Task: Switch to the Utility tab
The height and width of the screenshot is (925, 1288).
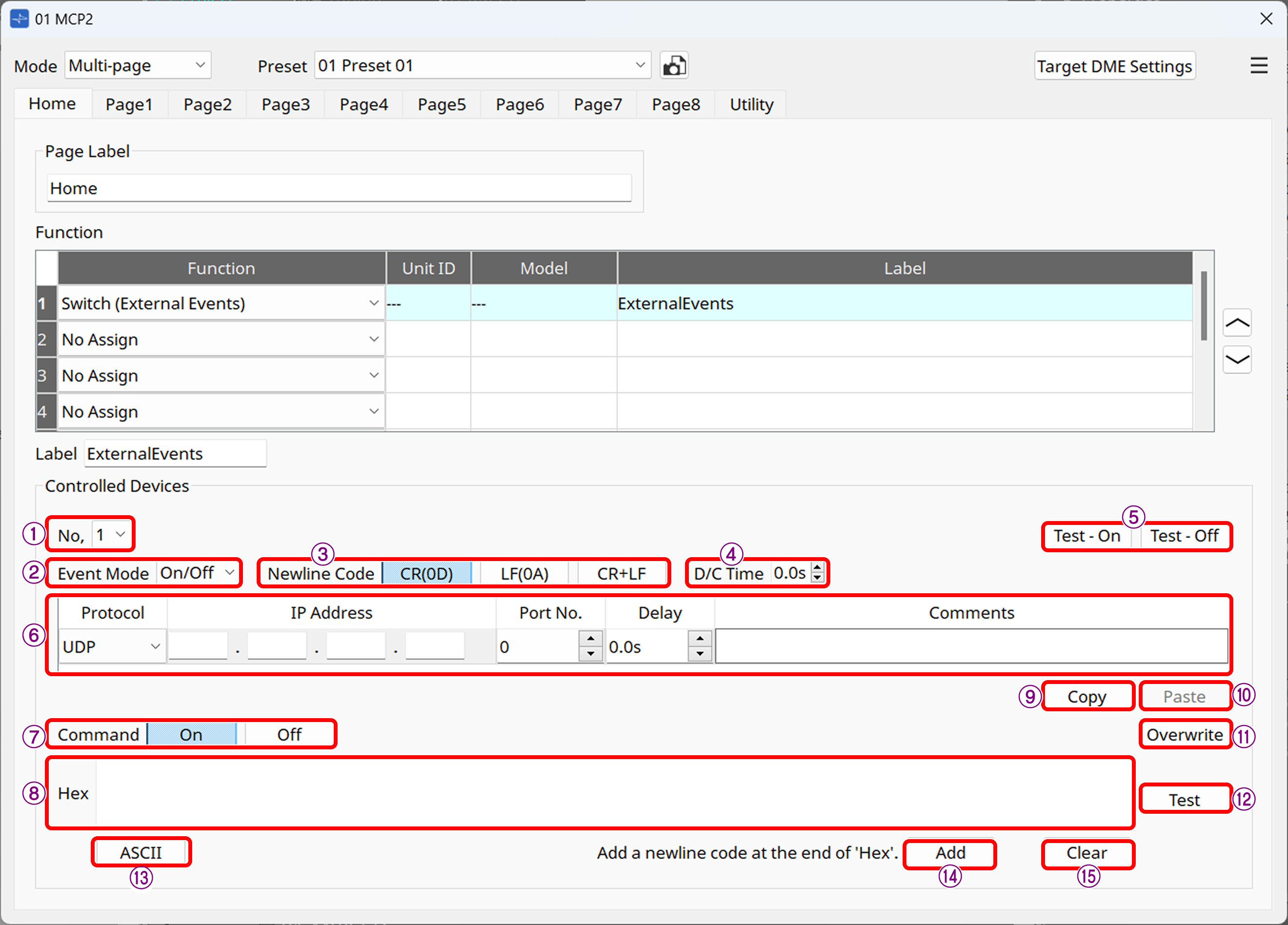Action: pos(751,104)
